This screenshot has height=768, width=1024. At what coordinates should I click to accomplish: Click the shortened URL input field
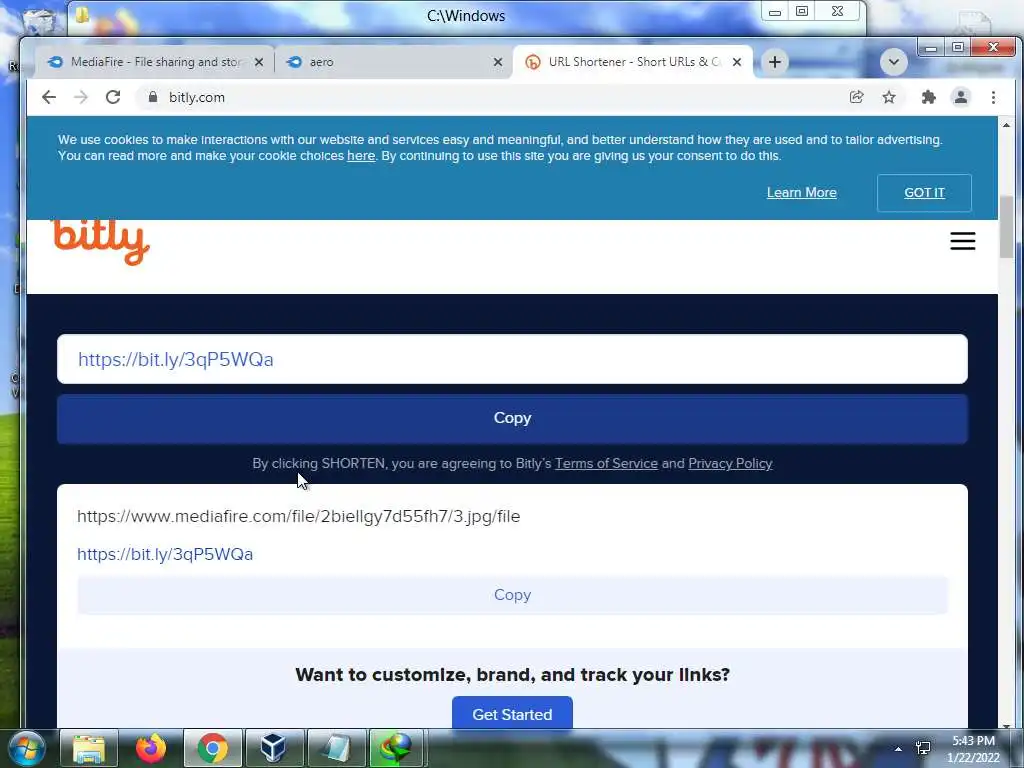tap(512, 359)
